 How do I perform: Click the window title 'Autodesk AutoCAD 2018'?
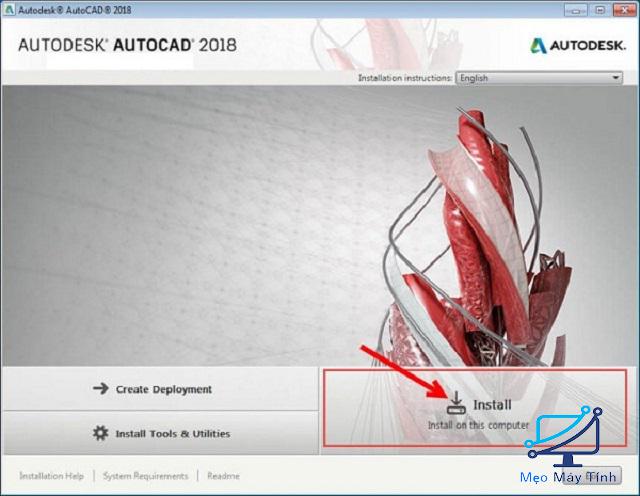pyautogui.click(x=75, y=10)
